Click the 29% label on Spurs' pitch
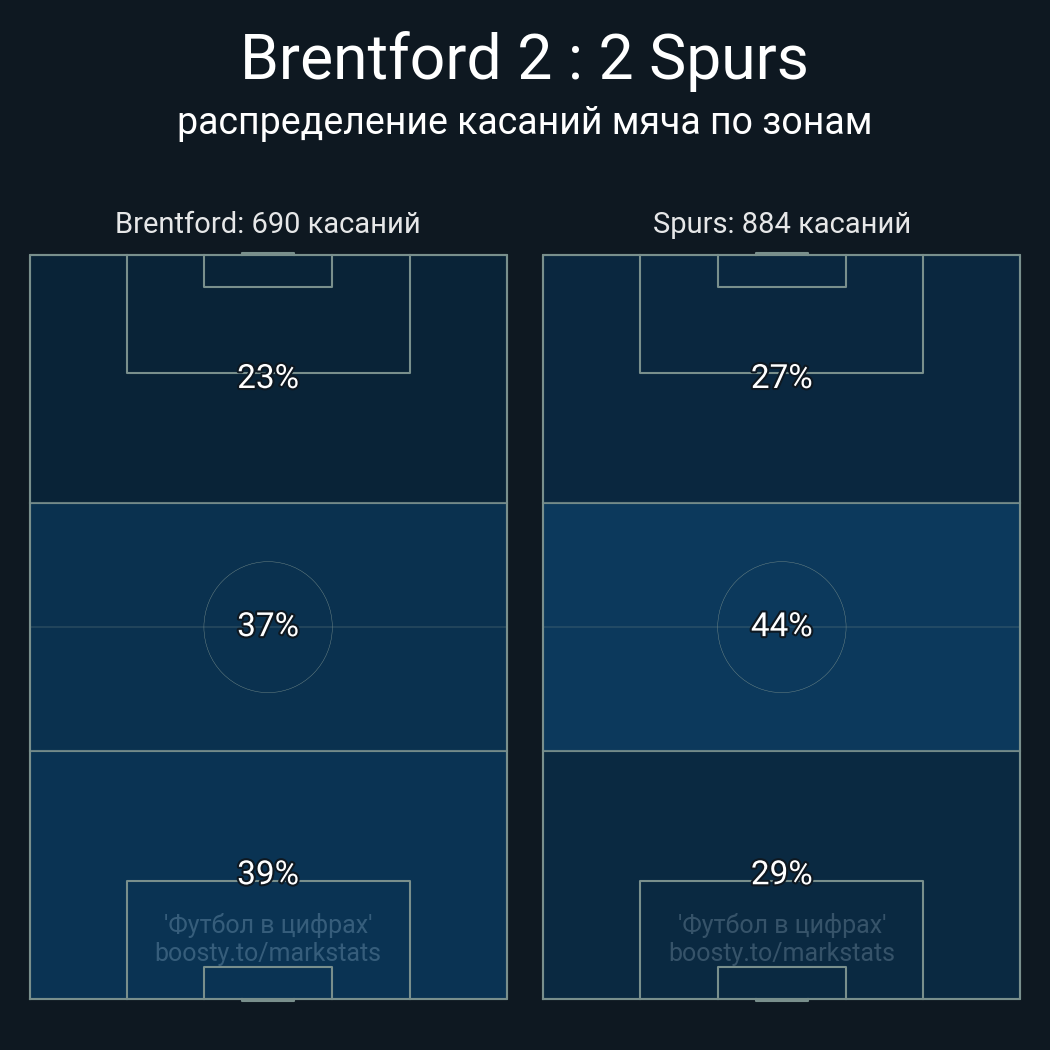1050x1050 pixels. (781, 873)
